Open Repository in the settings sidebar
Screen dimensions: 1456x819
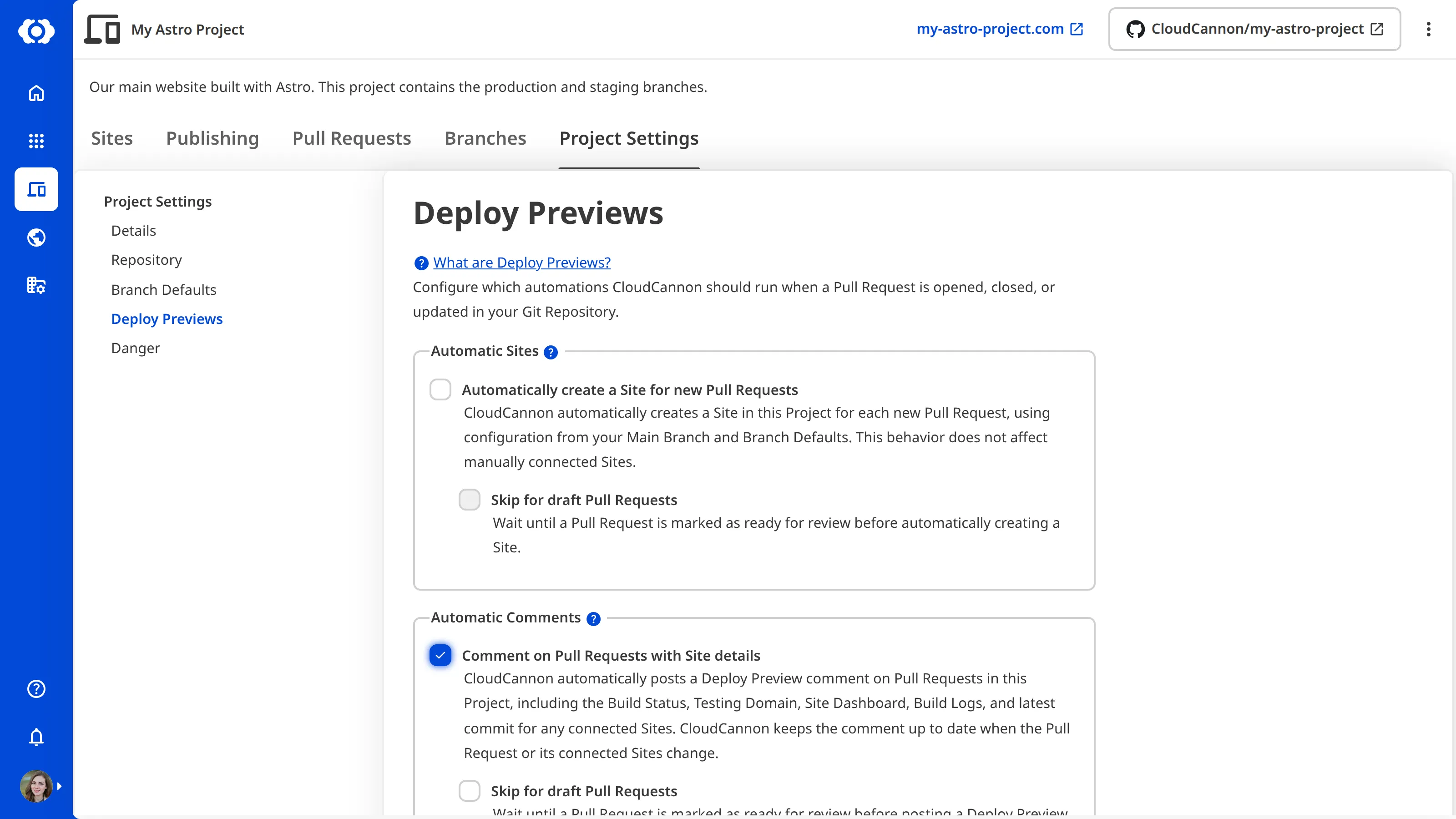147,260
